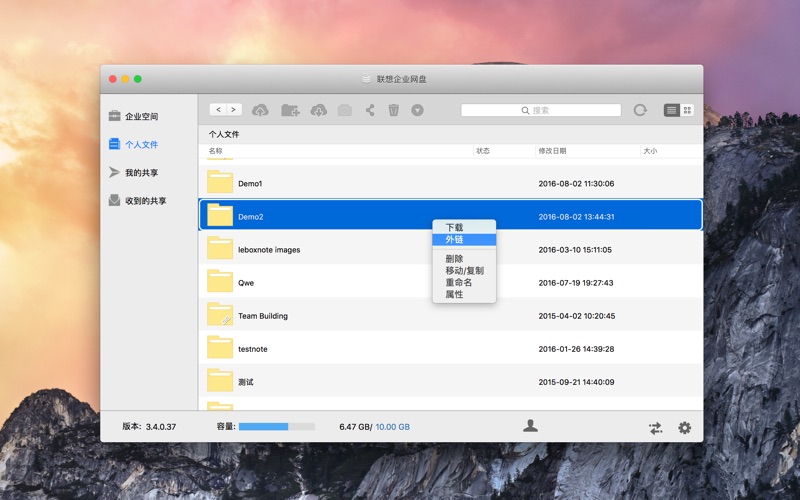Open the user account icon
The width and height of the screenshot is (800, 500).
point(530,426)
